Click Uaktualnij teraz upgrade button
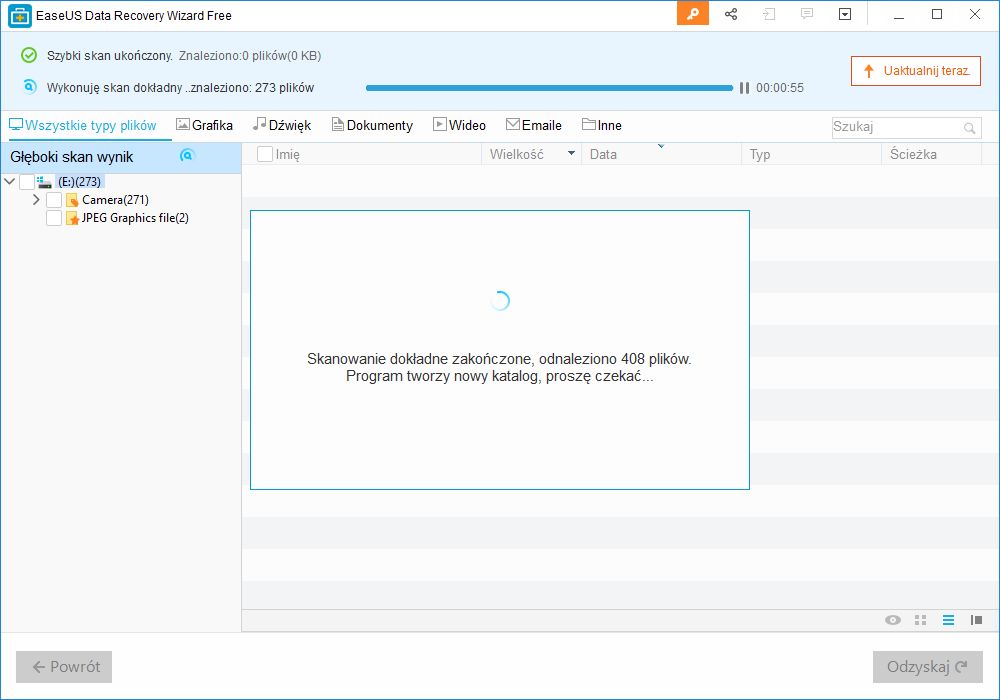This screenshot has width=1000, height=700. pyautogui.click(x=916, y=71)
